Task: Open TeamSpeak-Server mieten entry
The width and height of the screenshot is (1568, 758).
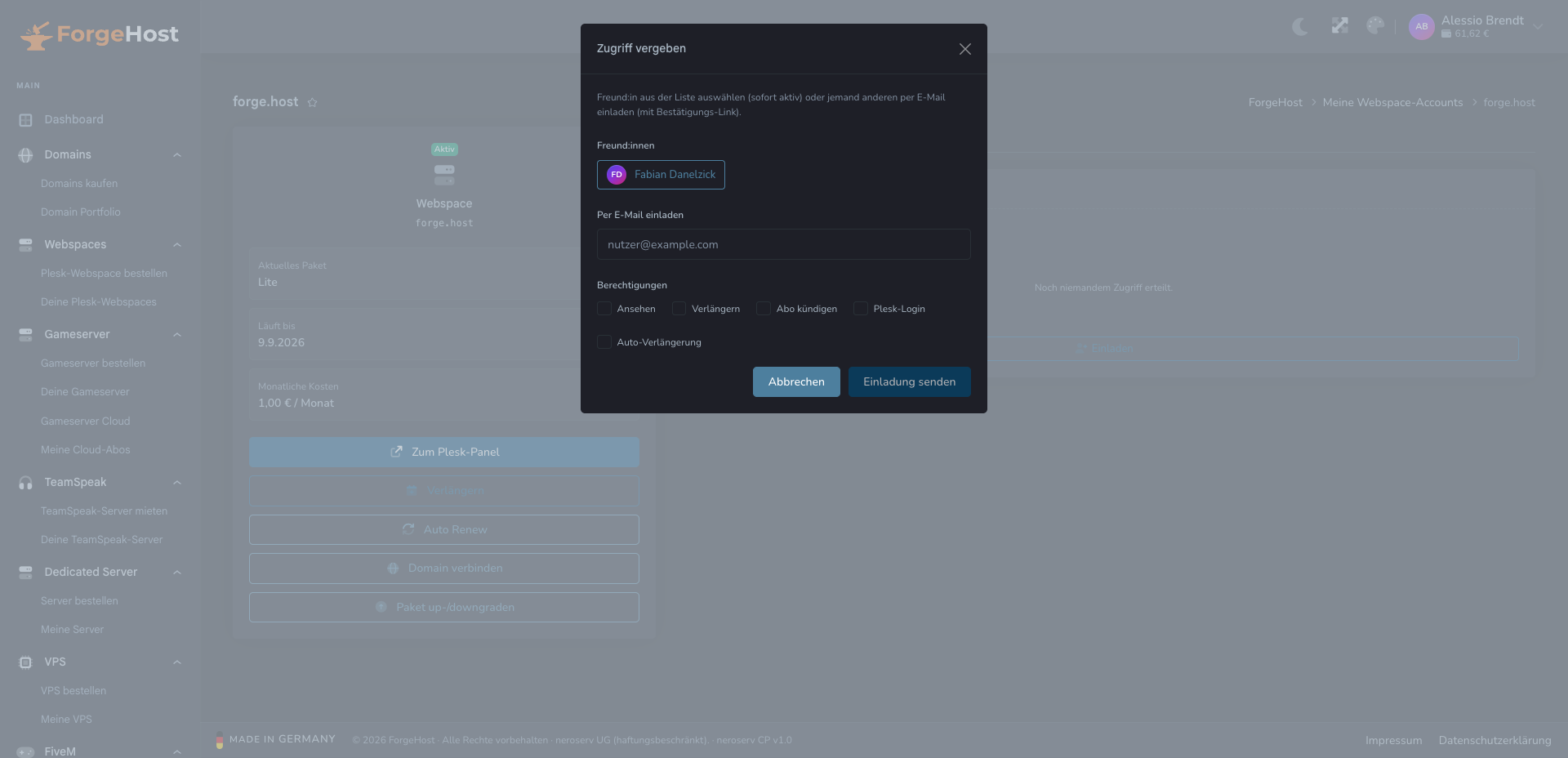Action: click(x=104, y=511)
